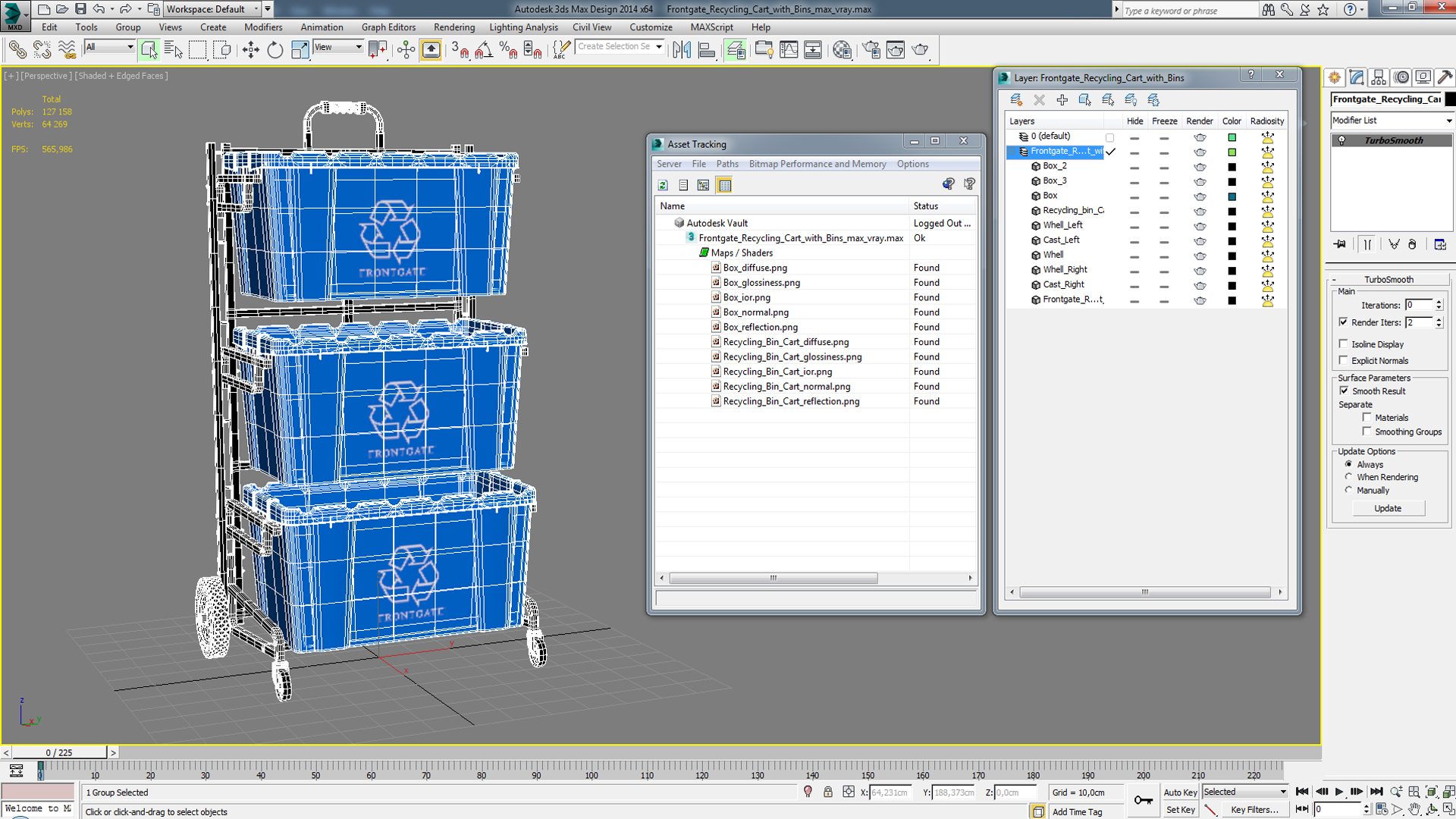This screenshot has width=1456, height=819.
Task: Open Workspace Default dropdown
Action: click(x=213, y=9)
